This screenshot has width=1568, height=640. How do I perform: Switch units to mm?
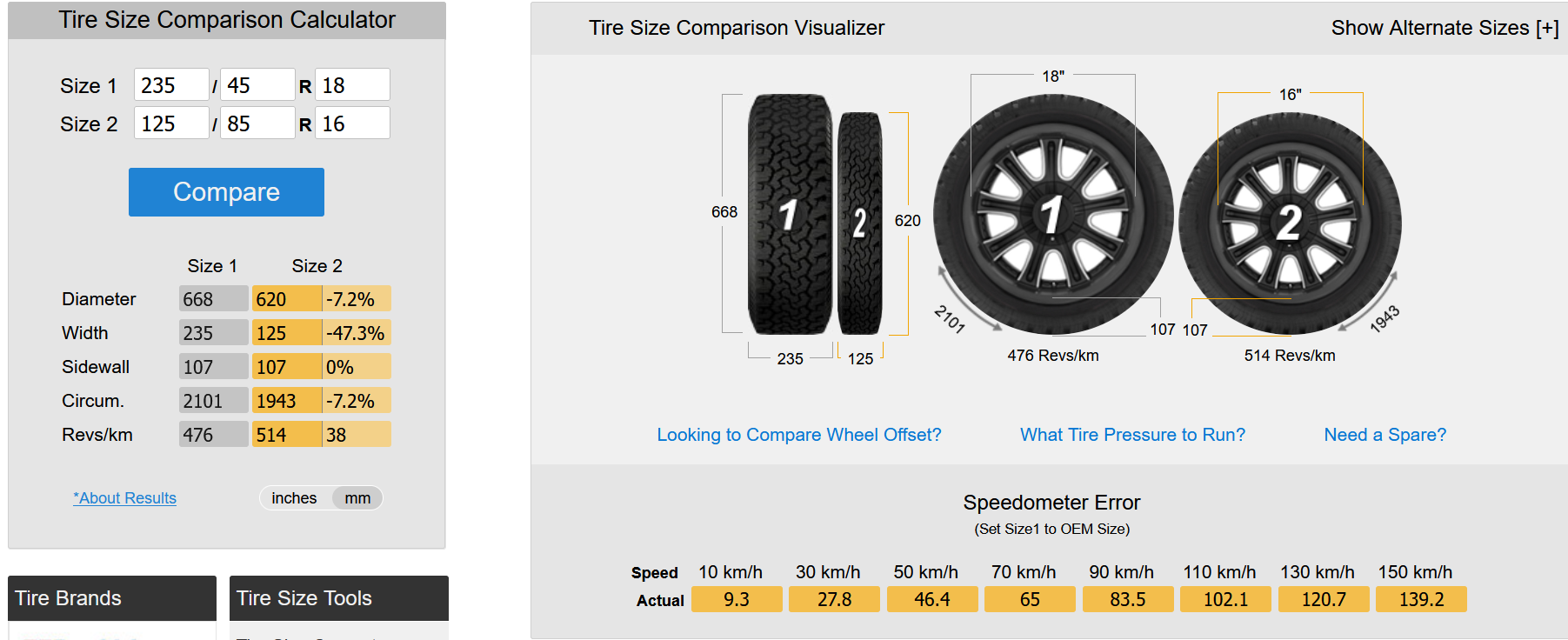coord(357,498)
